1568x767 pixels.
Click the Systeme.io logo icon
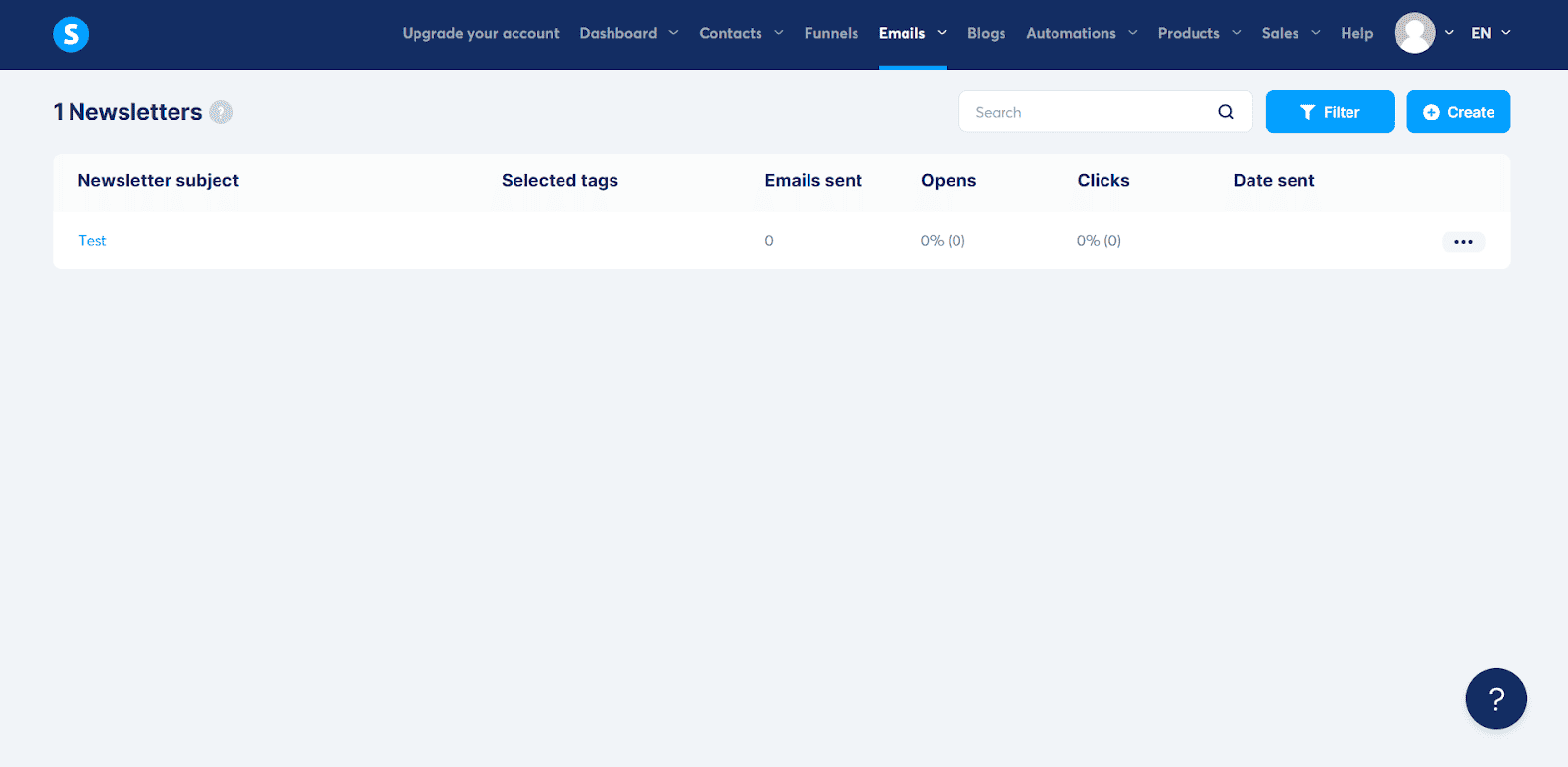click(71, 34)
